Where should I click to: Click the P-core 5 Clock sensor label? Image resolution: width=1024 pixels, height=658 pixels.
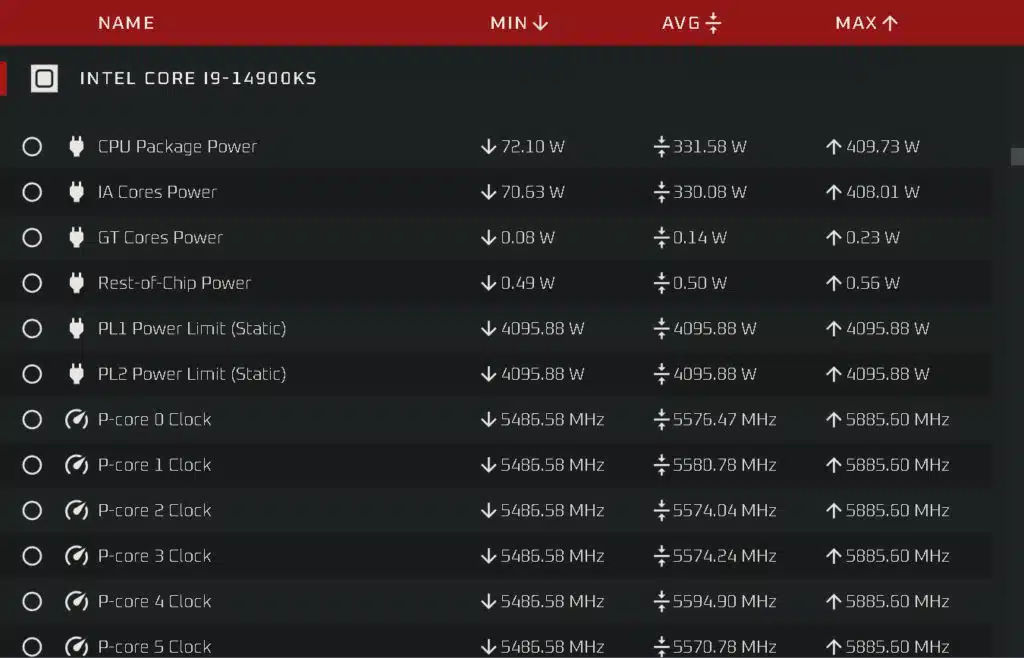(155, 647)
